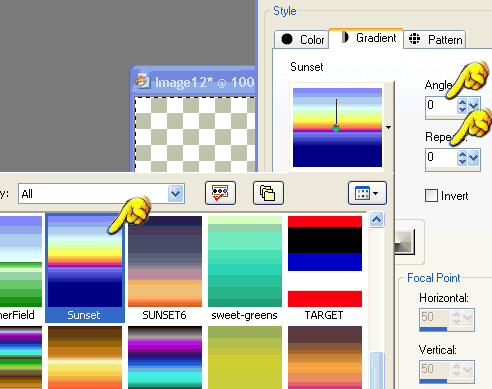Select the SUNSET6 gradient thumbnail

[x=165, y=262]
